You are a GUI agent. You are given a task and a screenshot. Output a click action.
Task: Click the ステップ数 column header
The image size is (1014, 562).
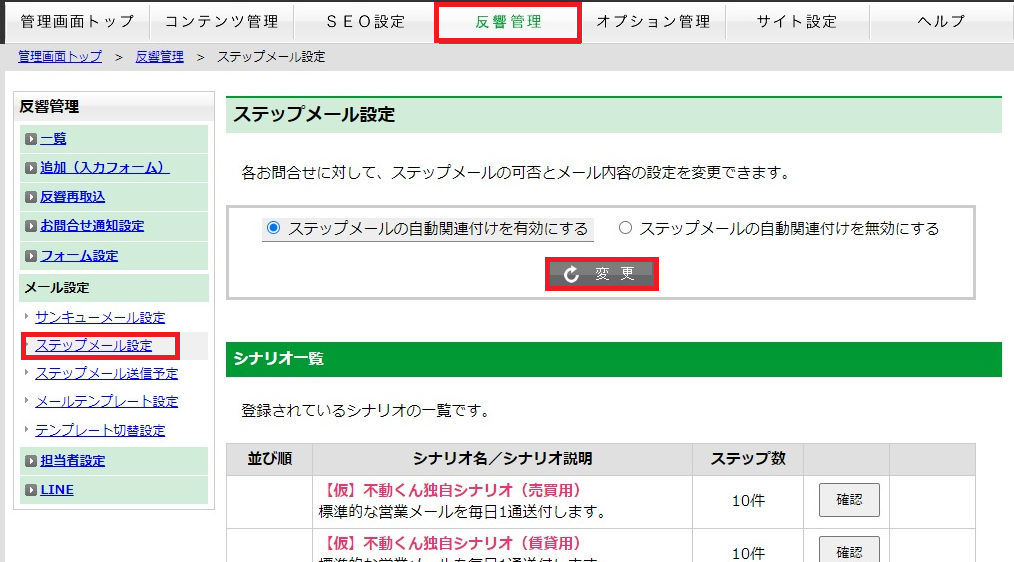(748, 459)
